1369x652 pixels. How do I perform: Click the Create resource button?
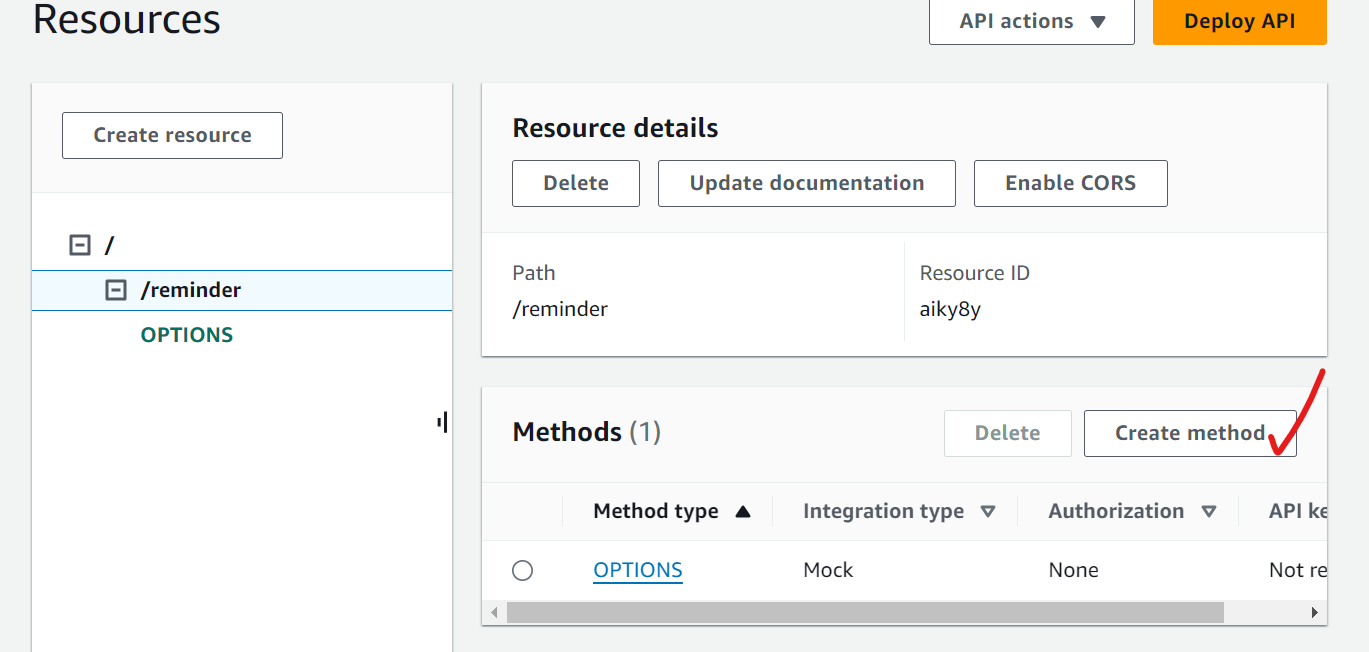pyautogui.click(x=172, y=135)
